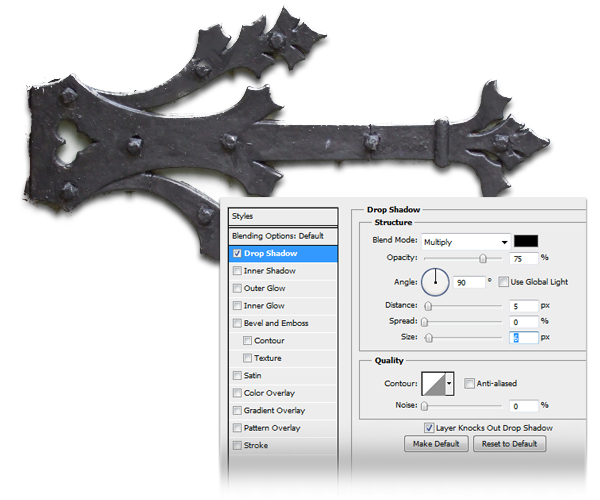The image size is (600, 500).
Task: Click the Angle dial control
Action: (435, 282)
